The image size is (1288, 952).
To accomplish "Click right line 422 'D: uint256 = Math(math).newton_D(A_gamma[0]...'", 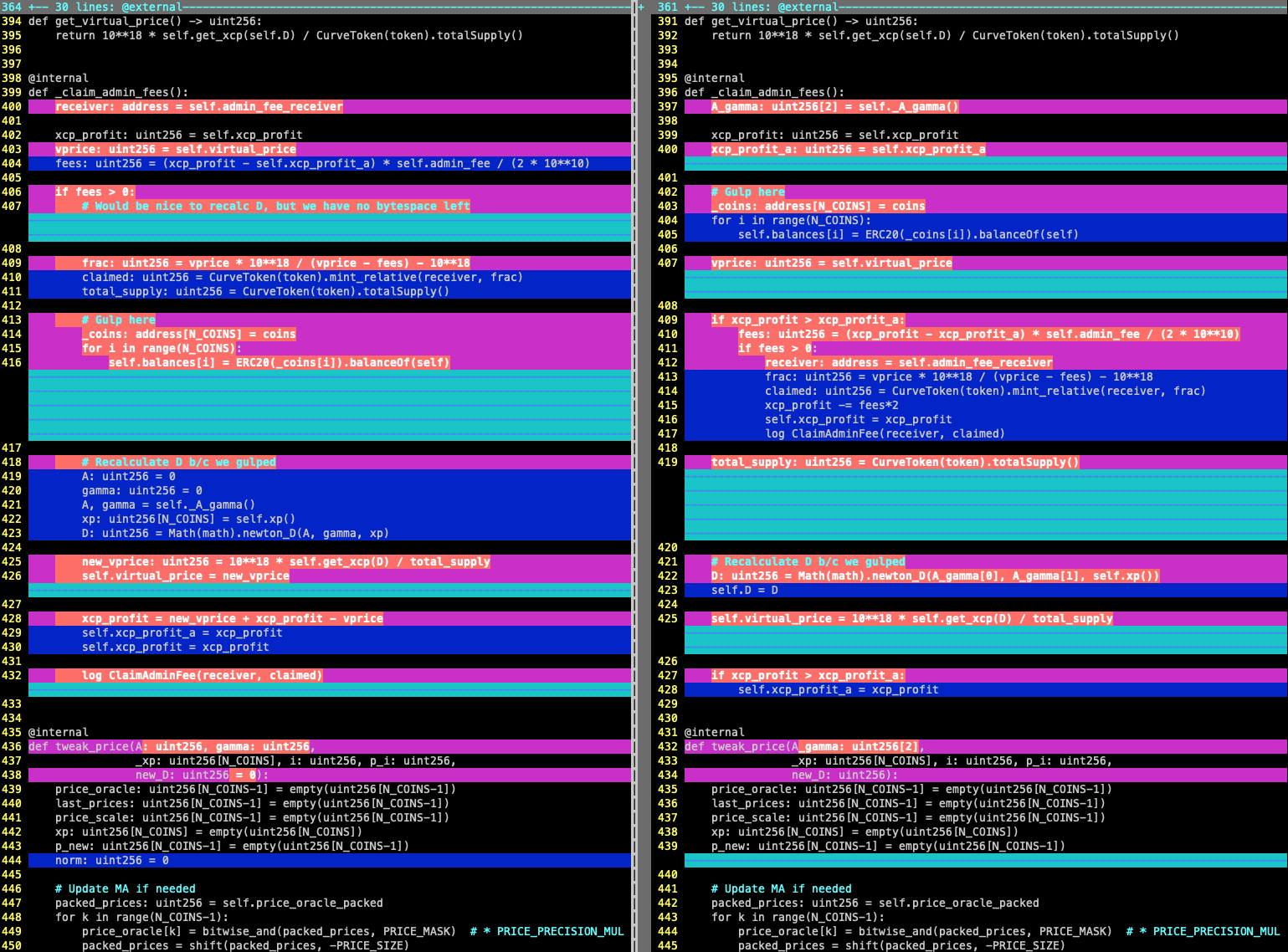I will coord(936,576).
